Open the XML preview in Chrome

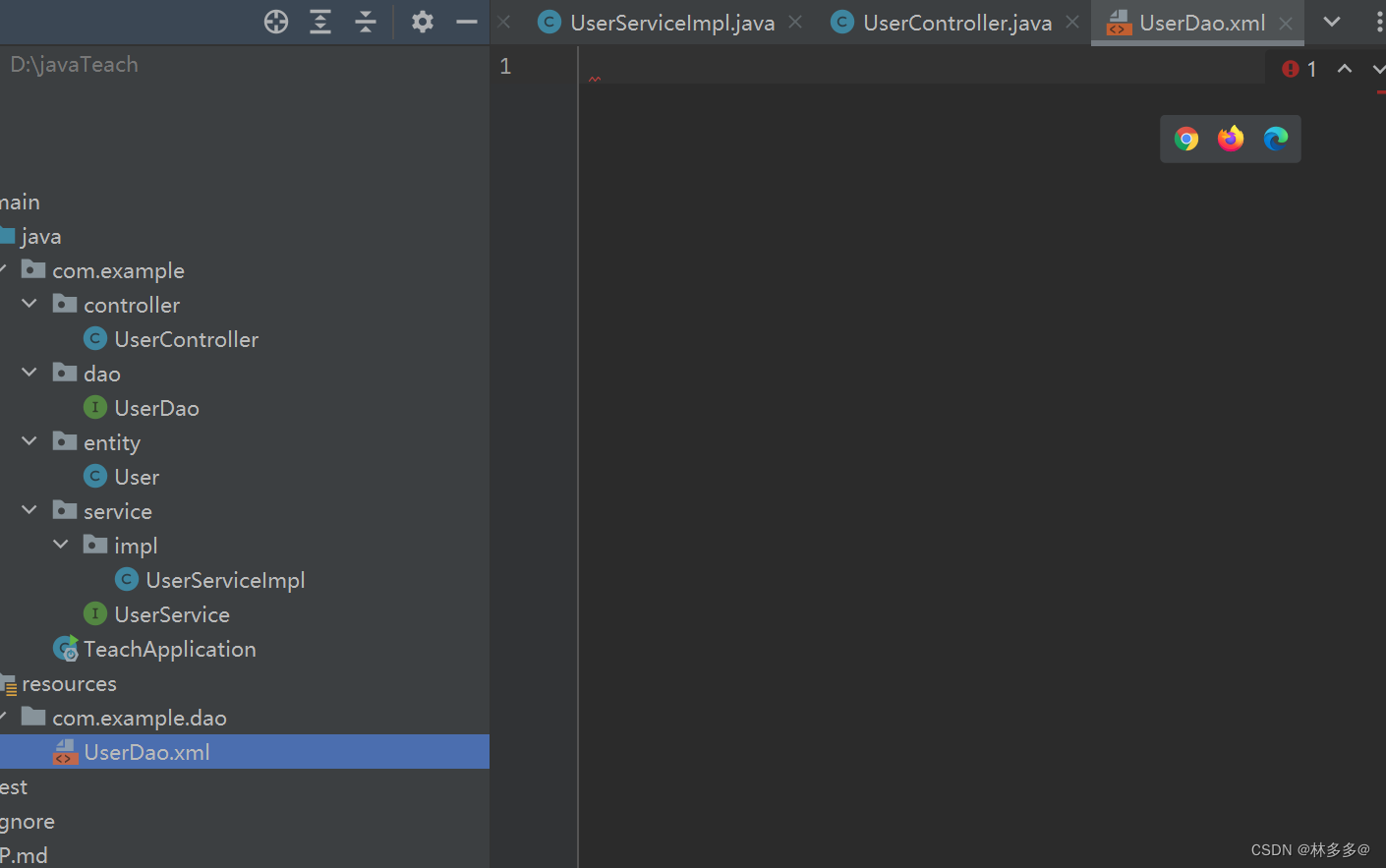[x=1186, y=139]
